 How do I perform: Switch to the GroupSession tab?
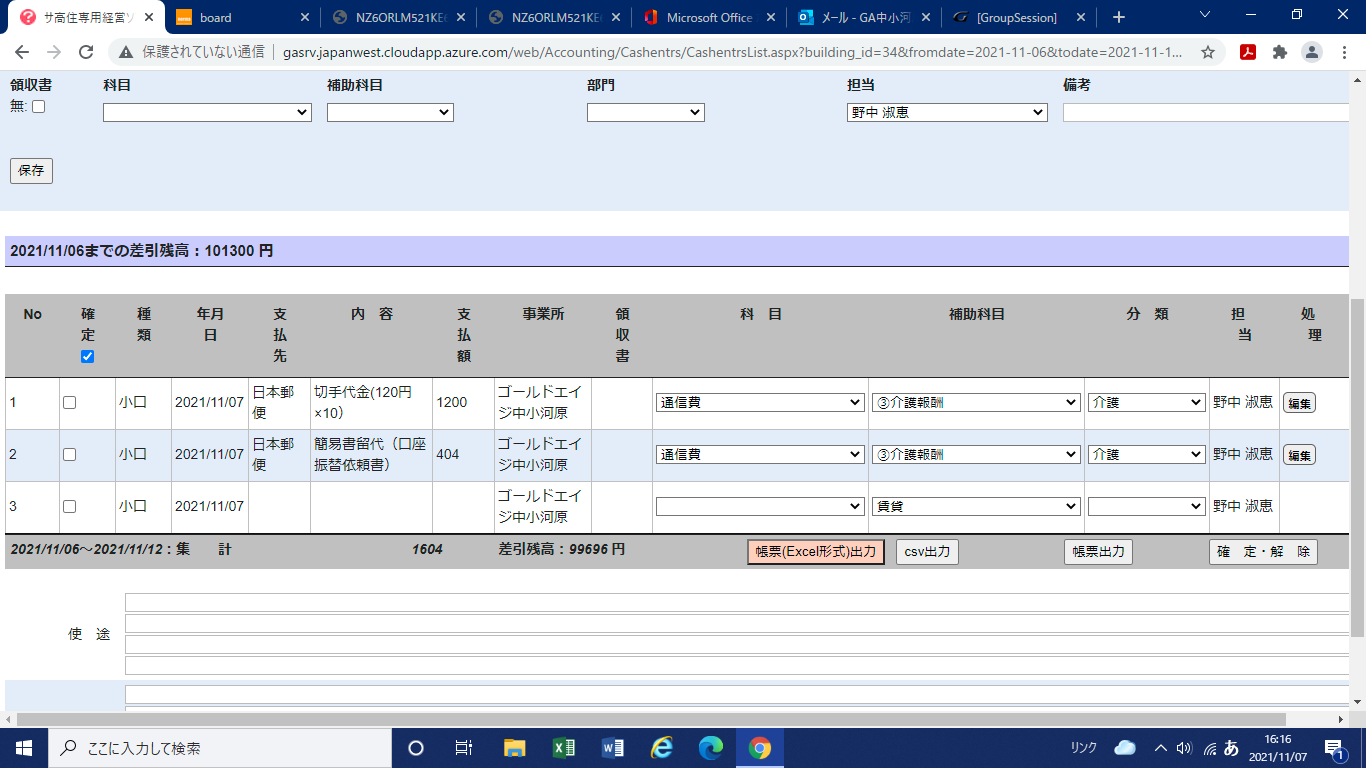pos(1016,17)
